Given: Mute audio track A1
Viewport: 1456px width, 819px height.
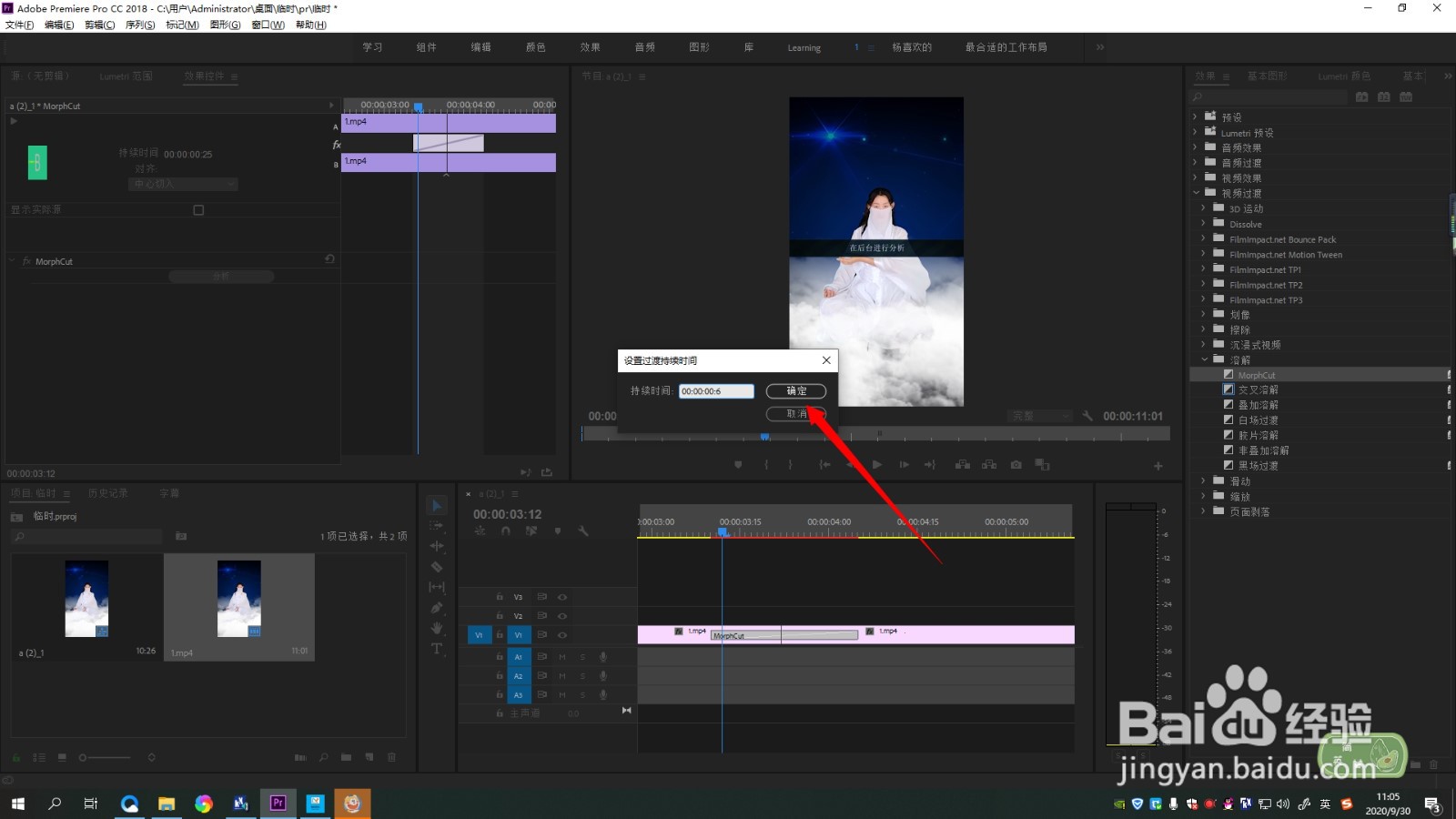Looking at the screenshot, I should 562,656.
